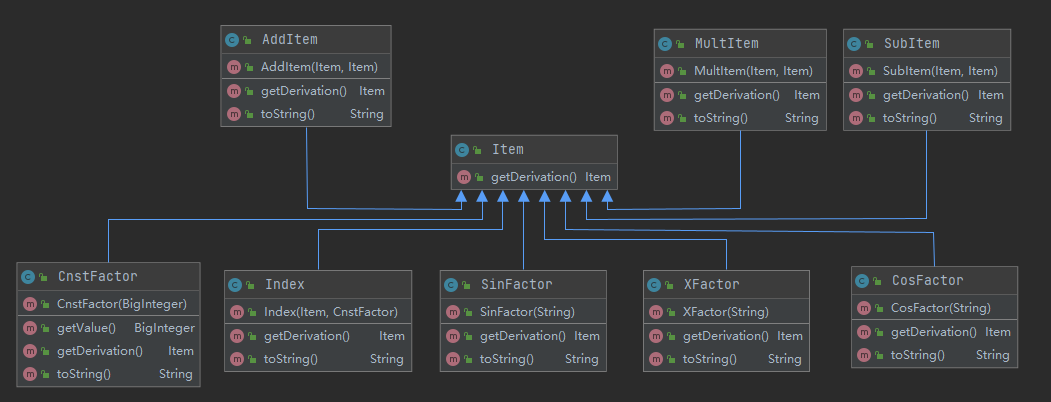
Task: Click the CosFactor class icon
Action: [862, 281]
